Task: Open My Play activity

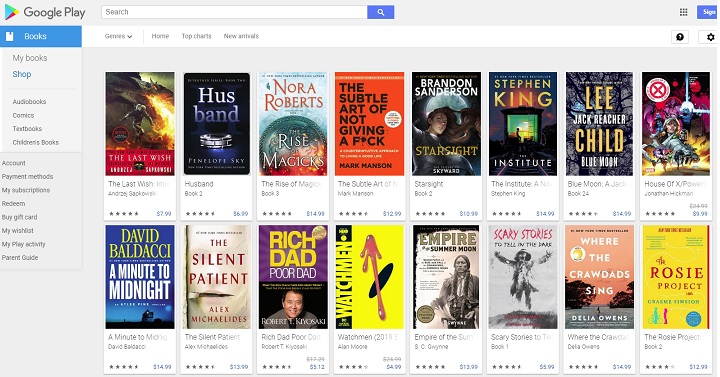Action: pyautogui.click(x=23, y=244)
